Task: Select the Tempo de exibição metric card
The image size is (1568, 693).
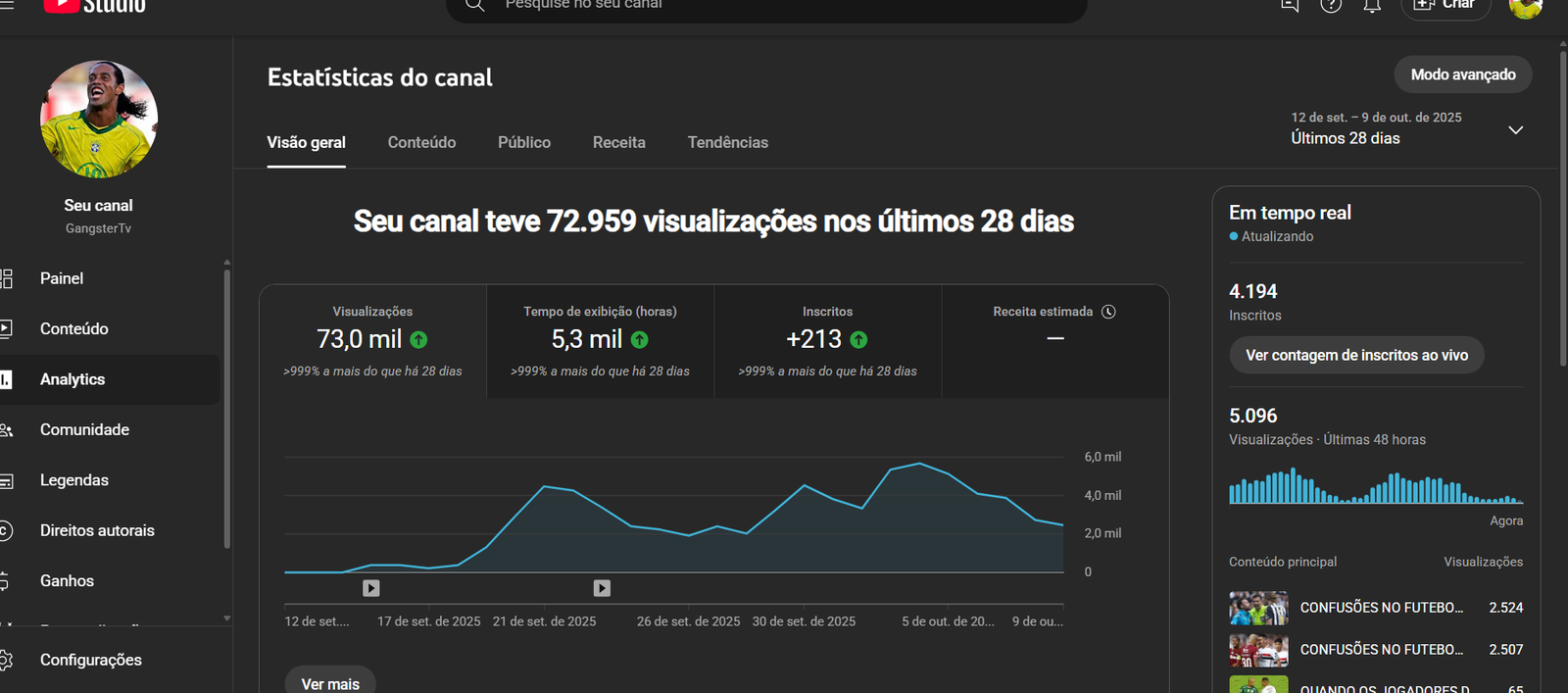Action: pos(600,341)
